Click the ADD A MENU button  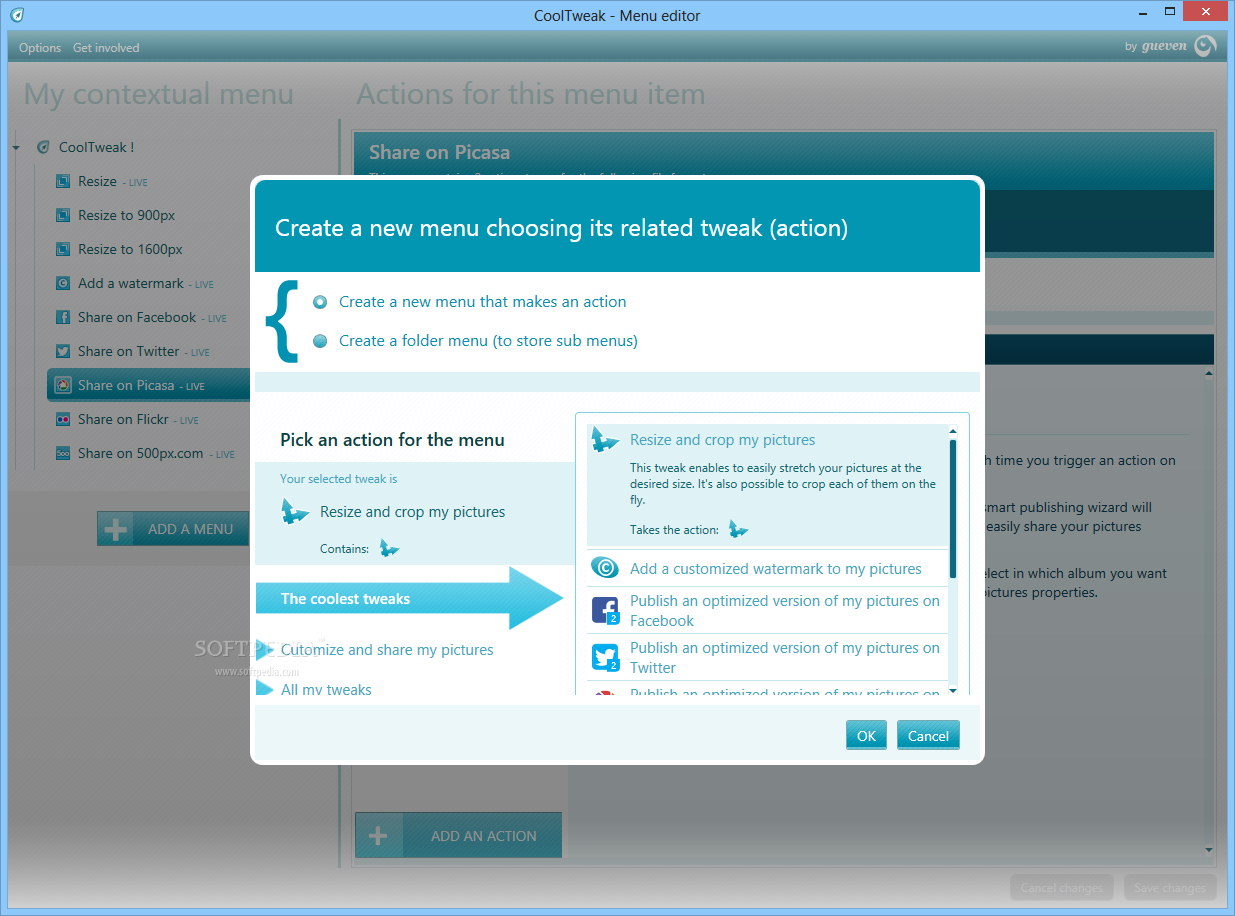click(x=172, y=529)
